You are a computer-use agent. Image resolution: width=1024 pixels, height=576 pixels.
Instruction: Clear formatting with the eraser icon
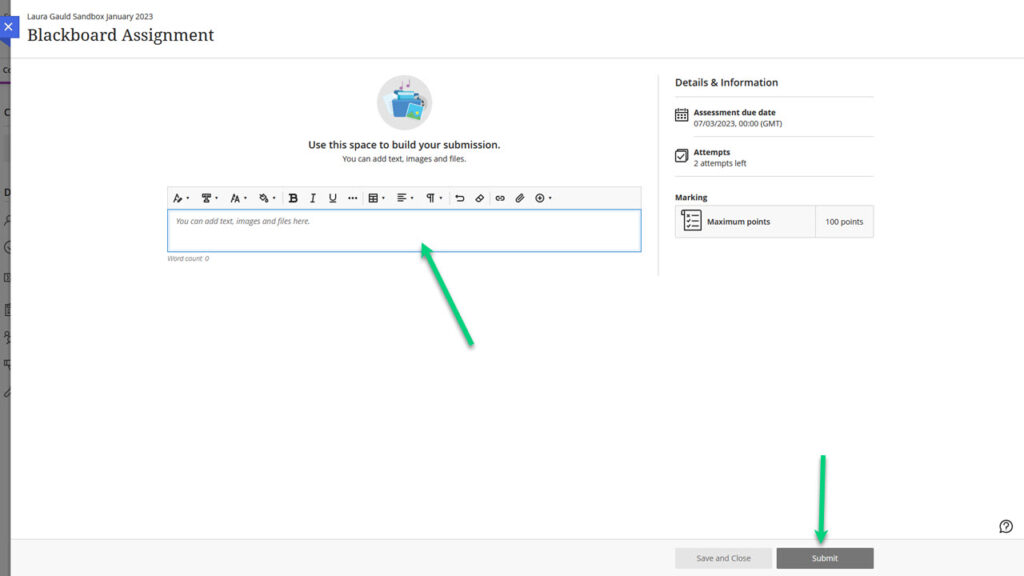coord(480,198)
